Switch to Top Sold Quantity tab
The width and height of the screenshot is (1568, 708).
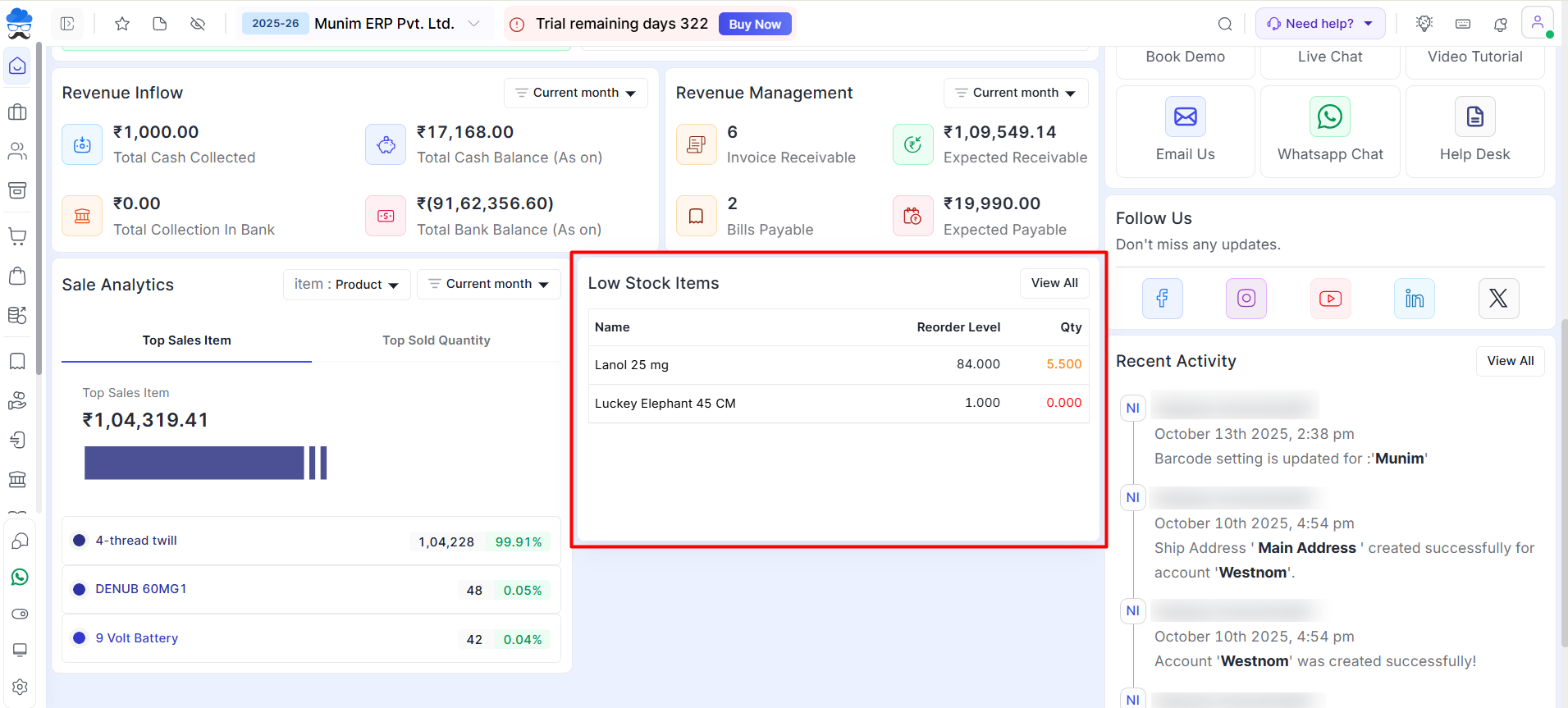436,340
